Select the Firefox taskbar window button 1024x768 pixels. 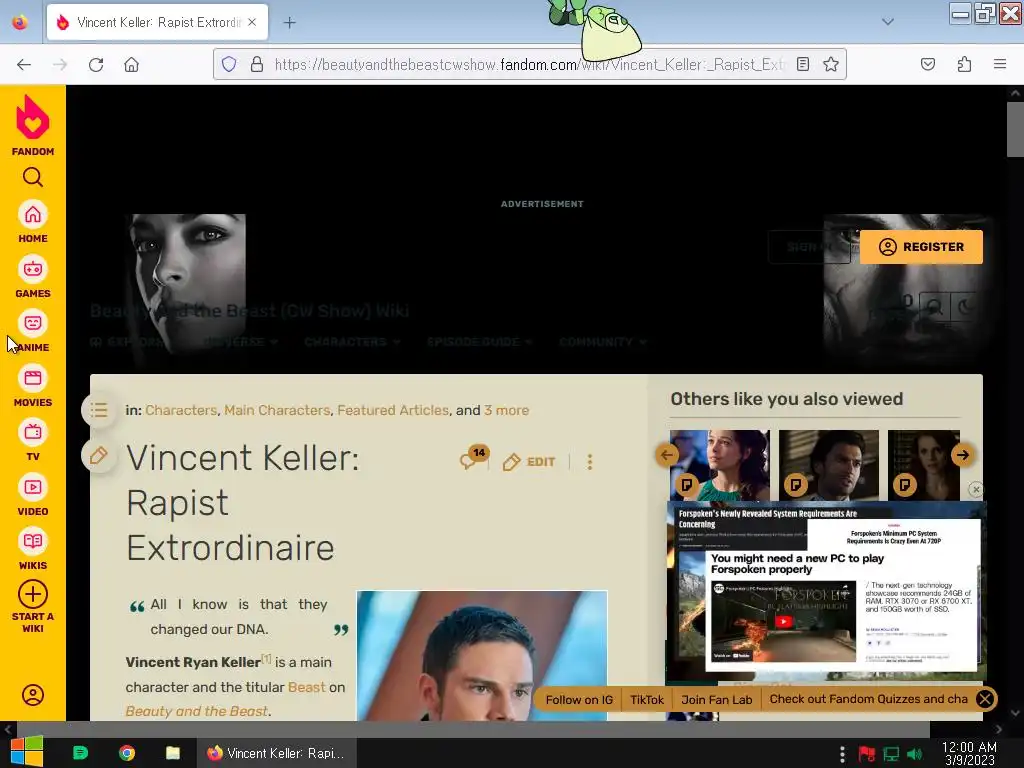click(276, 753)
